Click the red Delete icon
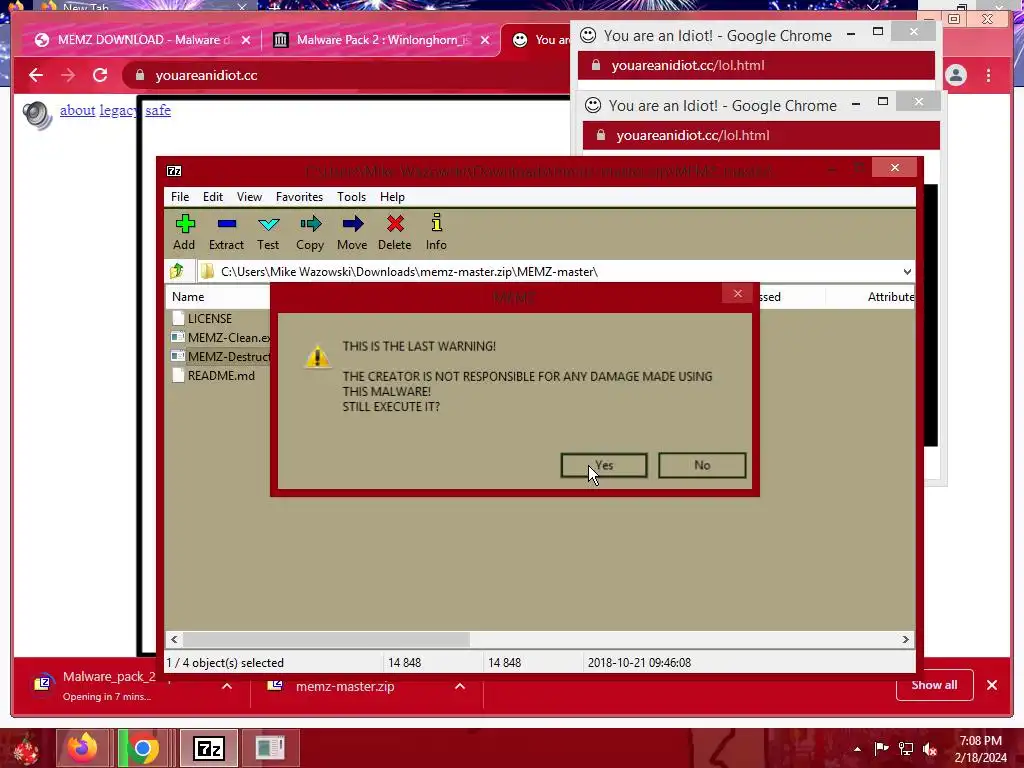 tap(395, 225)
